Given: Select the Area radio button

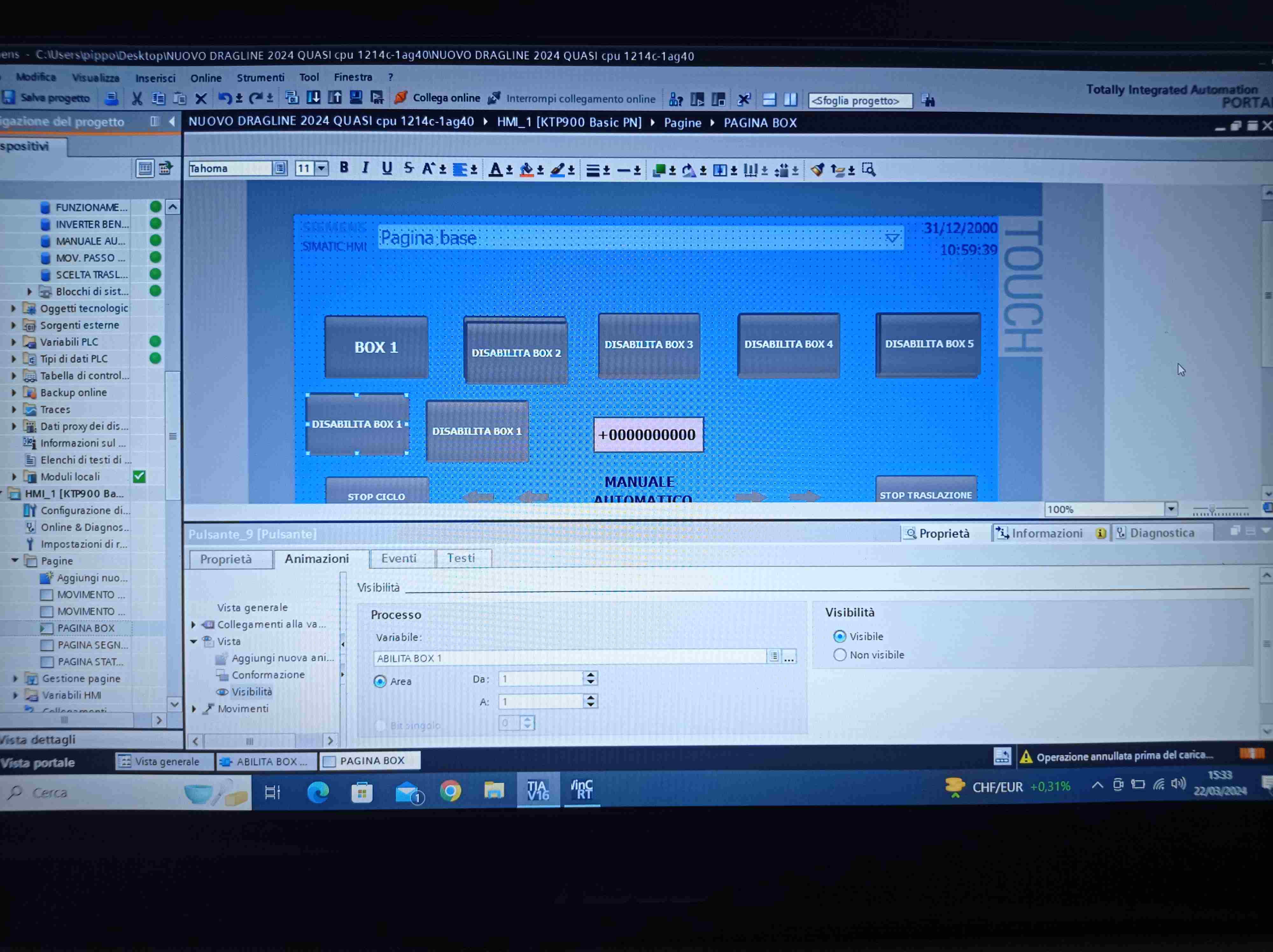Looking at the screenshot, I should [380, 681].
